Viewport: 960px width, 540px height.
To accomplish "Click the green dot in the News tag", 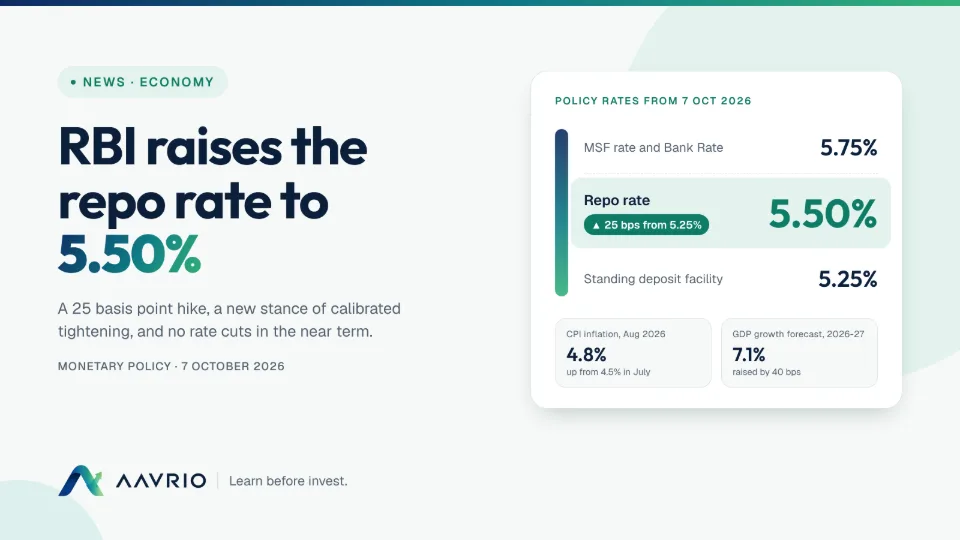I will (x=73, y=82).
